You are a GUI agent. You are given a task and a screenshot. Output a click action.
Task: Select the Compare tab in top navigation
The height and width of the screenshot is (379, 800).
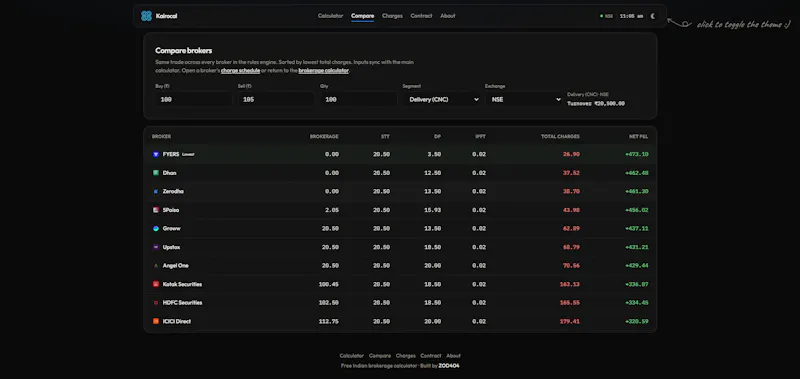pyautogui.click(x=363, y=16)
